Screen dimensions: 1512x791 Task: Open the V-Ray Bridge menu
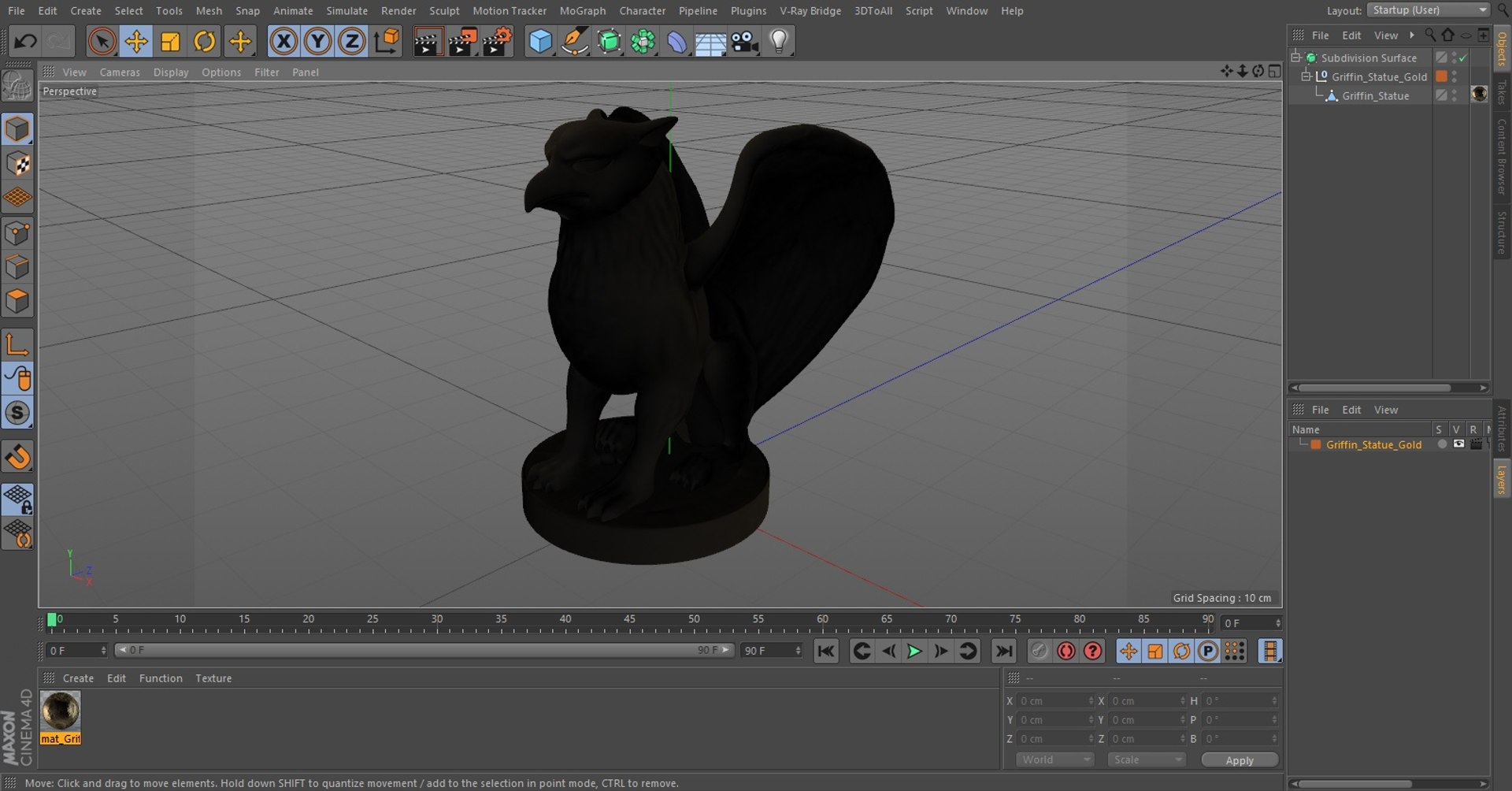(x=810, y=11)
